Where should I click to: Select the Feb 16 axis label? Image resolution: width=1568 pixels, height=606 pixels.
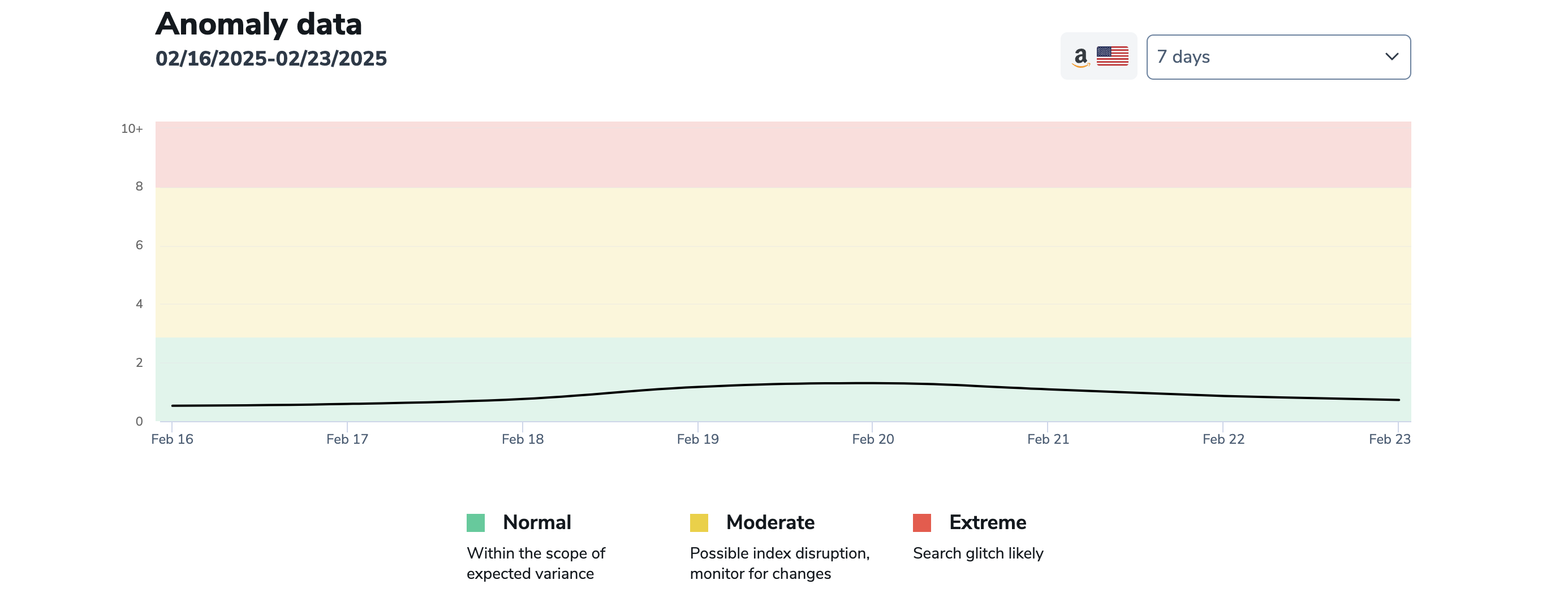(173, 439)
